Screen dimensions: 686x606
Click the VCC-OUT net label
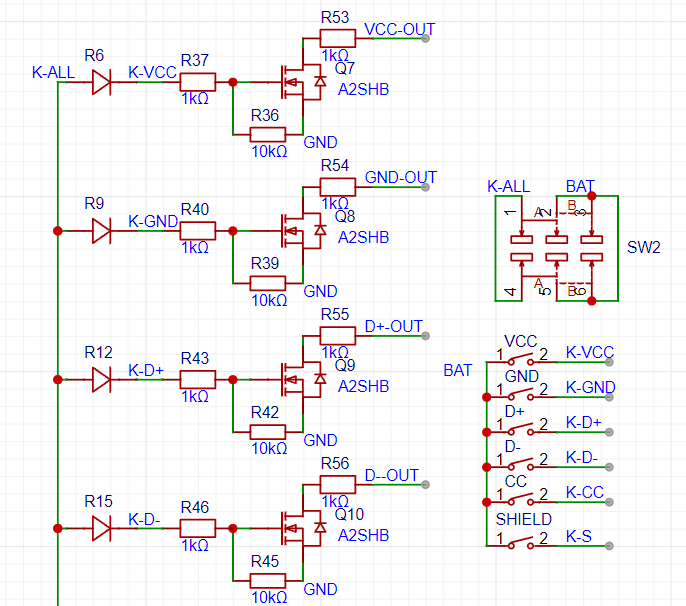399,29
